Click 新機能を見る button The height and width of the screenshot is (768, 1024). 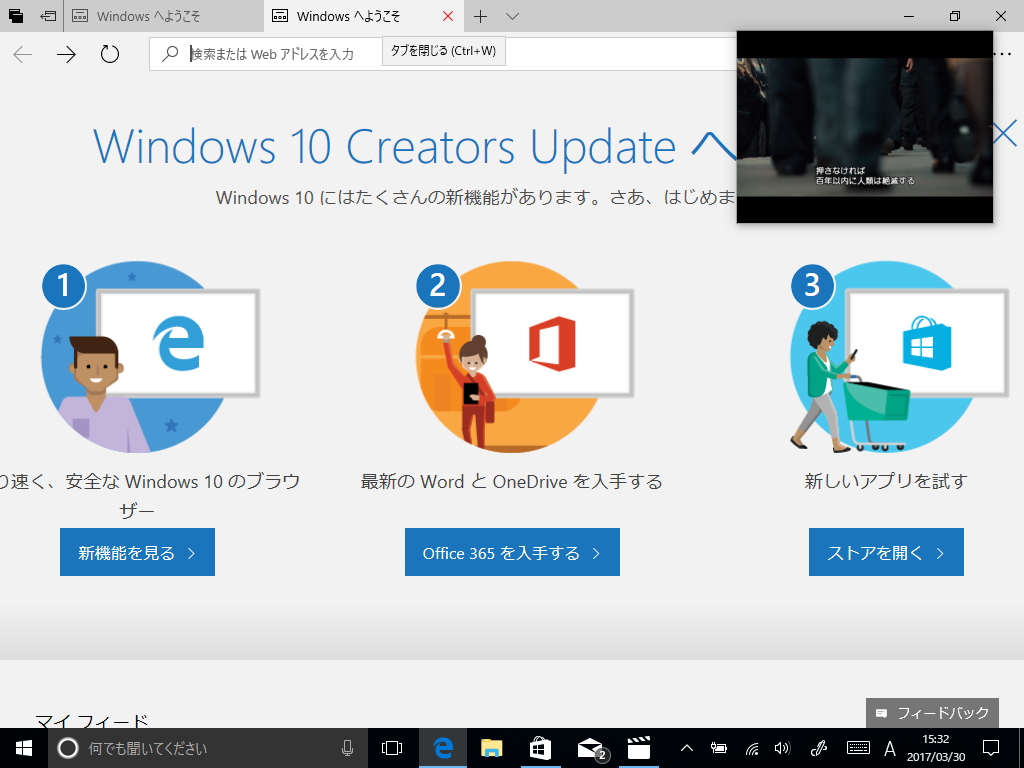click(x=137, y=552)
